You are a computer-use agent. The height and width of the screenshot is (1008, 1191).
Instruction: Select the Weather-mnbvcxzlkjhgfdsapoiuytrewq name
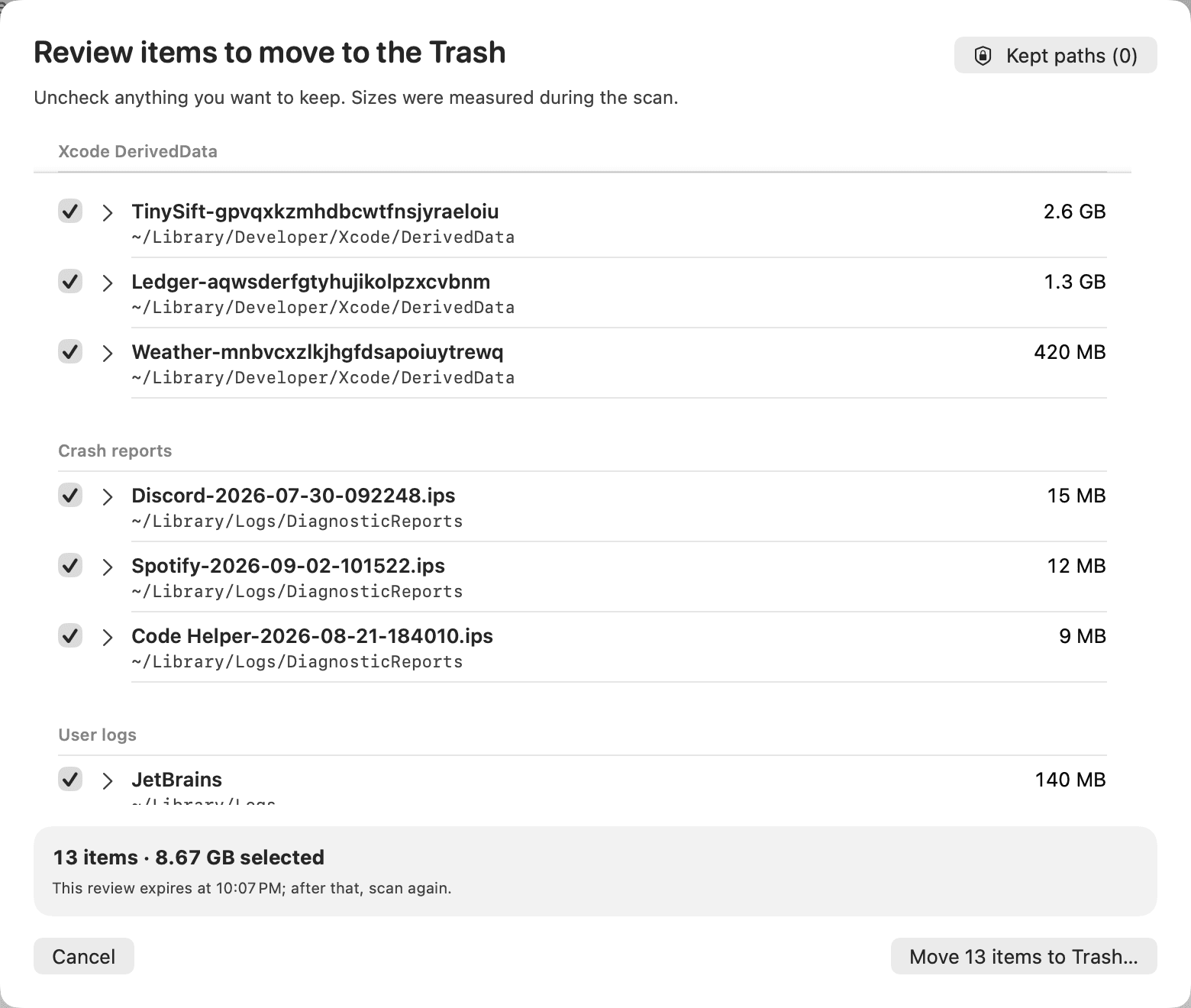318,352
